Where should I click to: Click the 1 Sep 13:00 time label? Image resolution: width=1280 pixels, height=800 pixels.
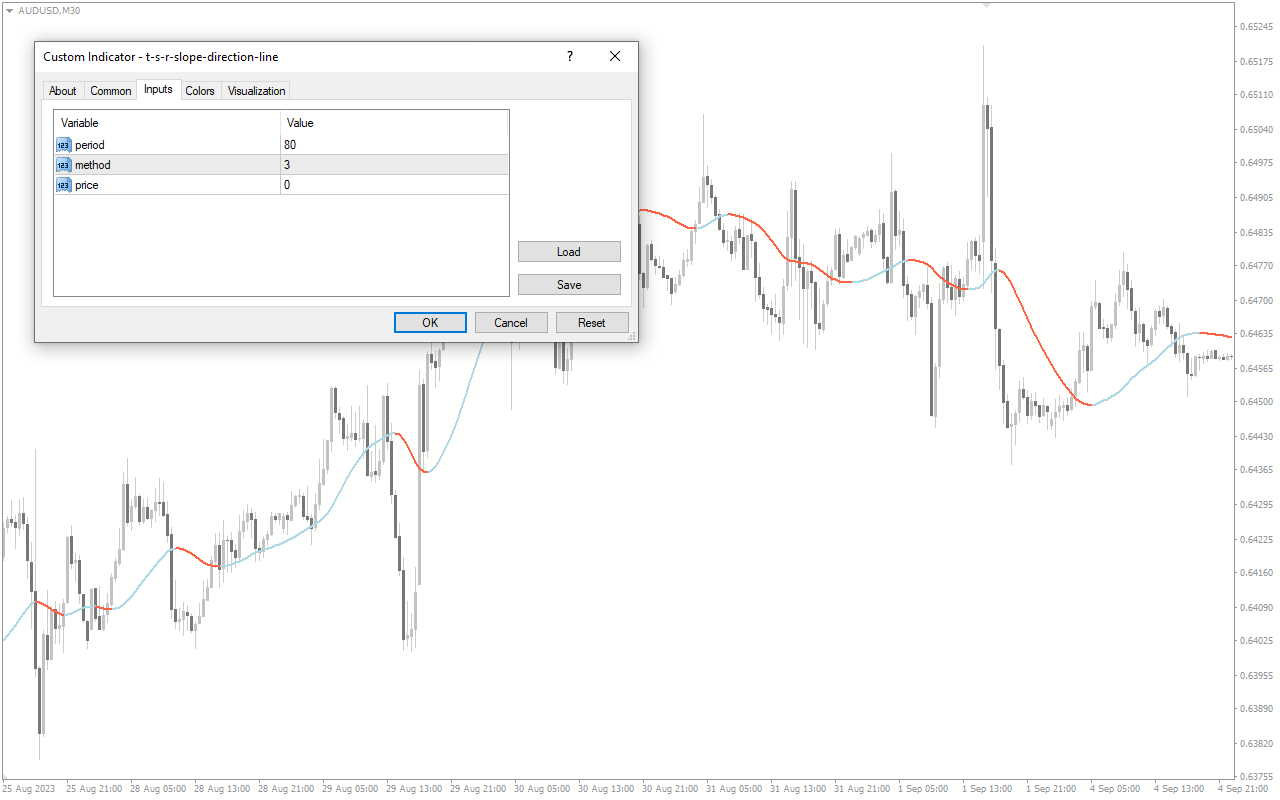click(988, 789)
